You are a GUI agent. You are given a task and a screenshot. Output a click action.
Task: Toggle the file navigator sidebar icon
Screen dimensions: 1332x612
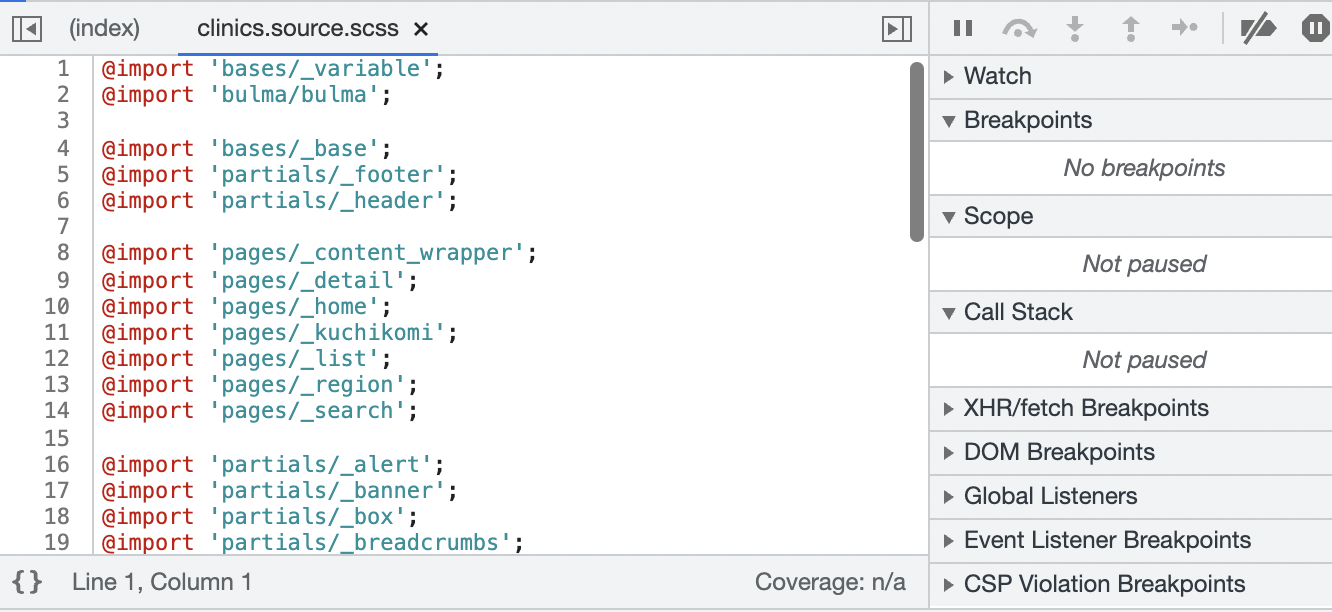[x=27, y=29]
